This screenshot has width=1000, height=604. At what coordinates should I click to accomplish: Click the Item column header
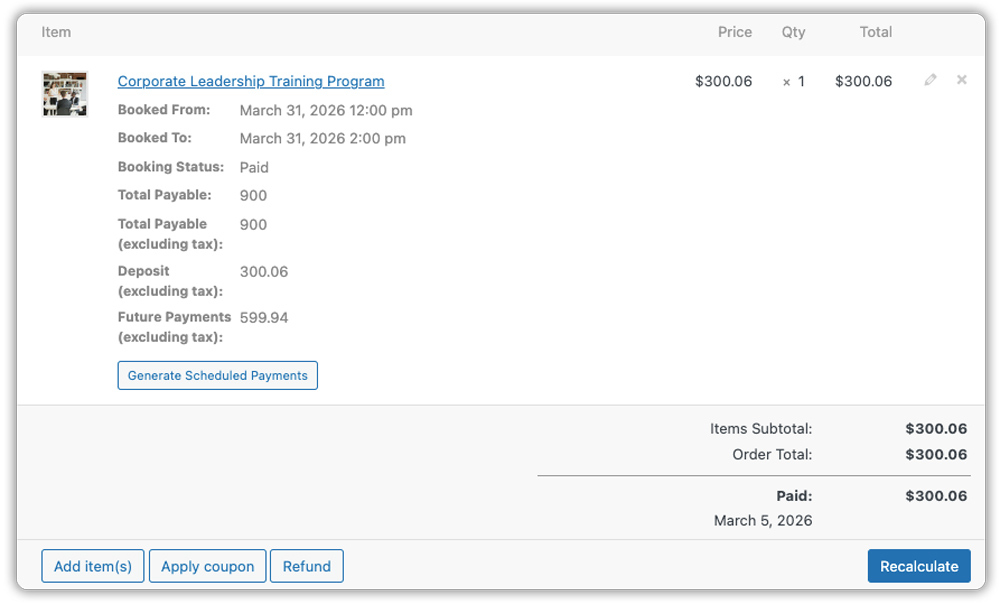[56, 32]
